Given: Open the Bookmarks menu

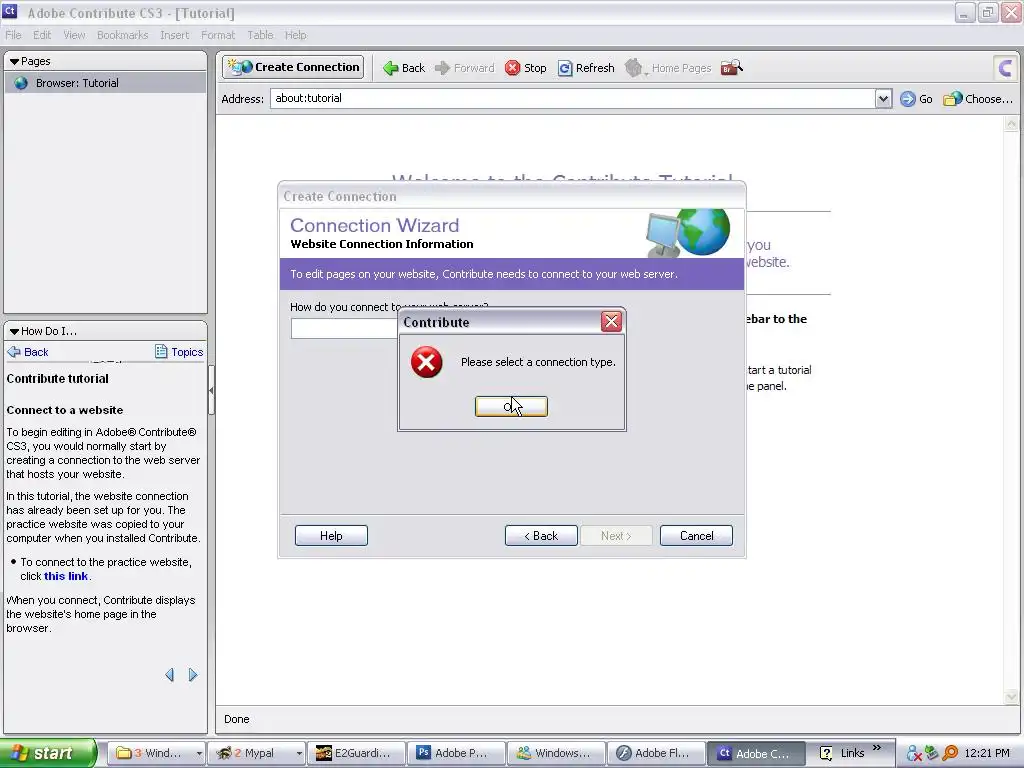Looking at the screenshot, I should click(122, 35).
